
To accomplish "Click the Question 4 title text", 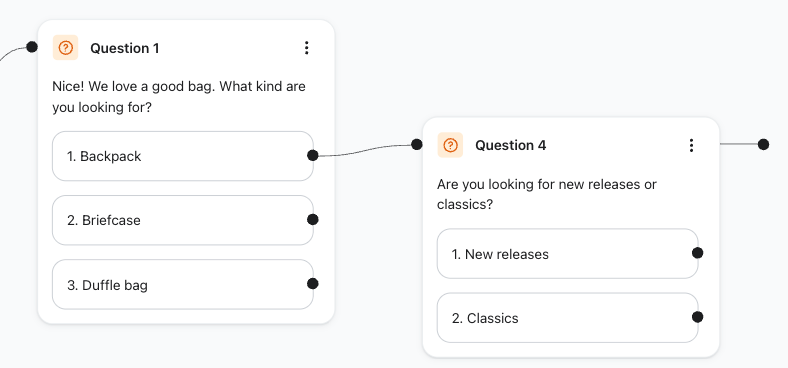I will coord(510,145).
